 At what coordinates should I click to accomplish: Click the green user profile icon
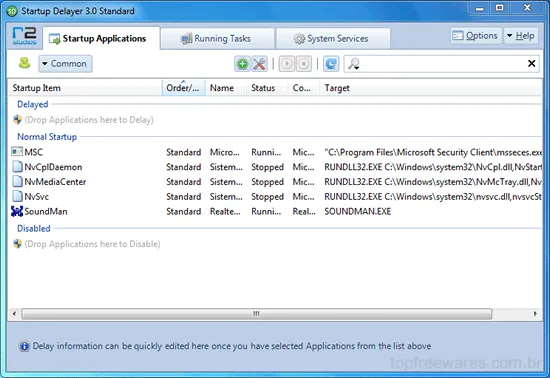click(24, 63)
